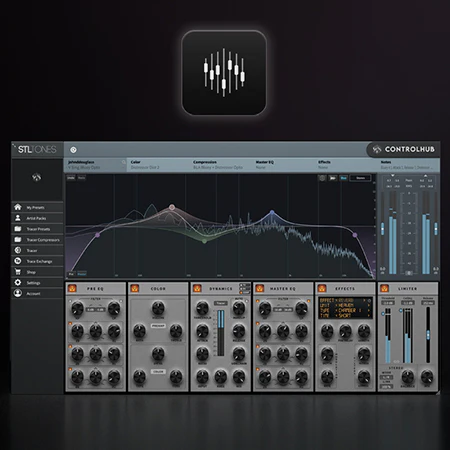Click the Limiter Threshold value field

point(388,303)
